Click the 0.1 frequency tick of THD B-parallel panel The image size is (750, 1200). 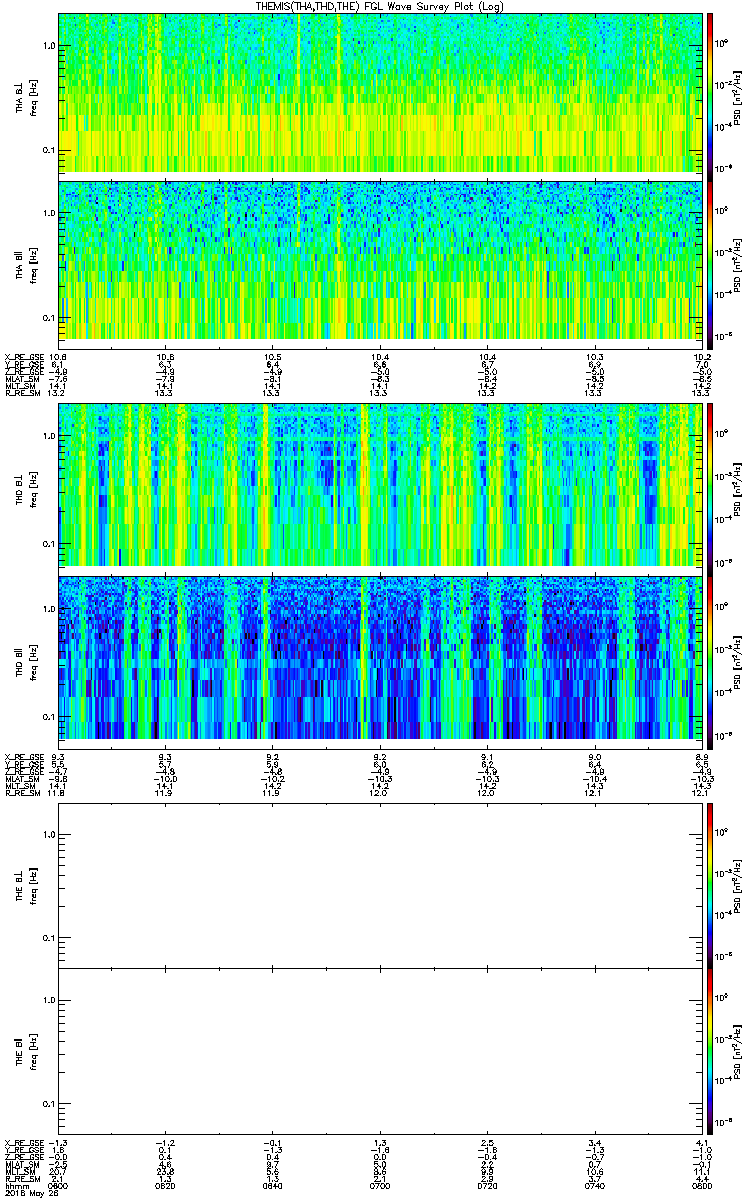tap(49, 717)
